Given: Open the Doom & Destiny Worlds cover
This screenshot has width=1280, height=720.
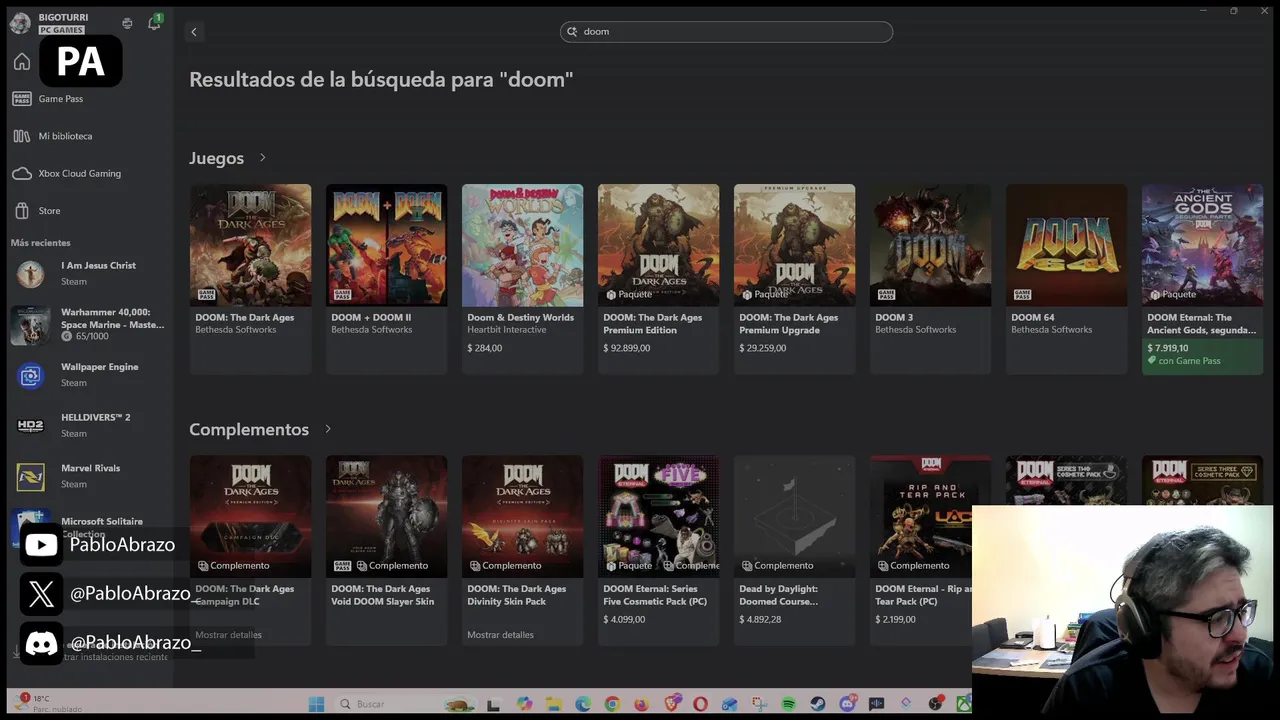Looking at the screenshot, I should (x=522, y=245).
